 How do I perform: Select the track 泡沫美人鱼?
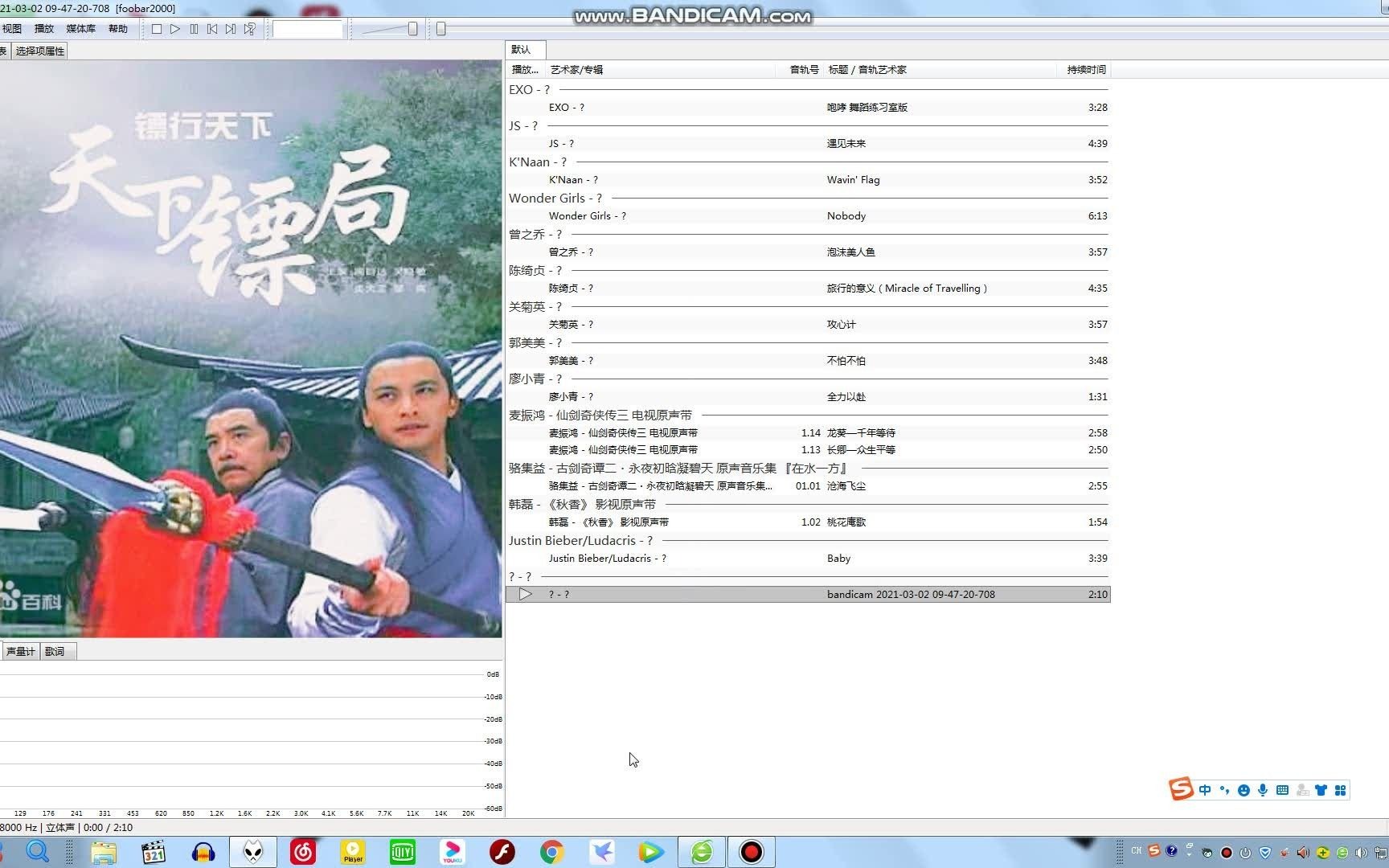tap(808, 252)
